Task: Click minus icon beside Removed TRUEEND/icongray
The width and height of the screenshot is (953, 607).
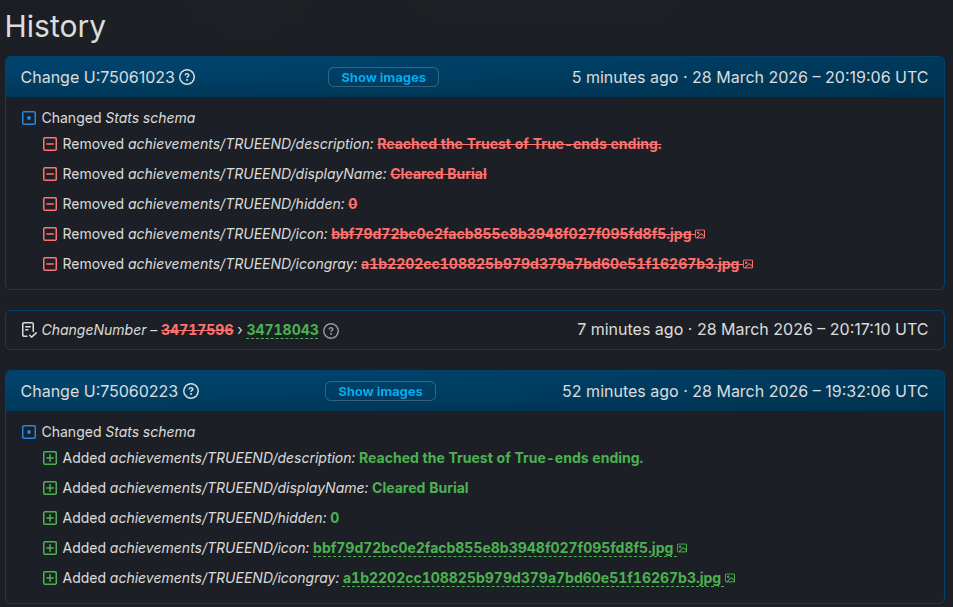Action: [x=50, y=264]
